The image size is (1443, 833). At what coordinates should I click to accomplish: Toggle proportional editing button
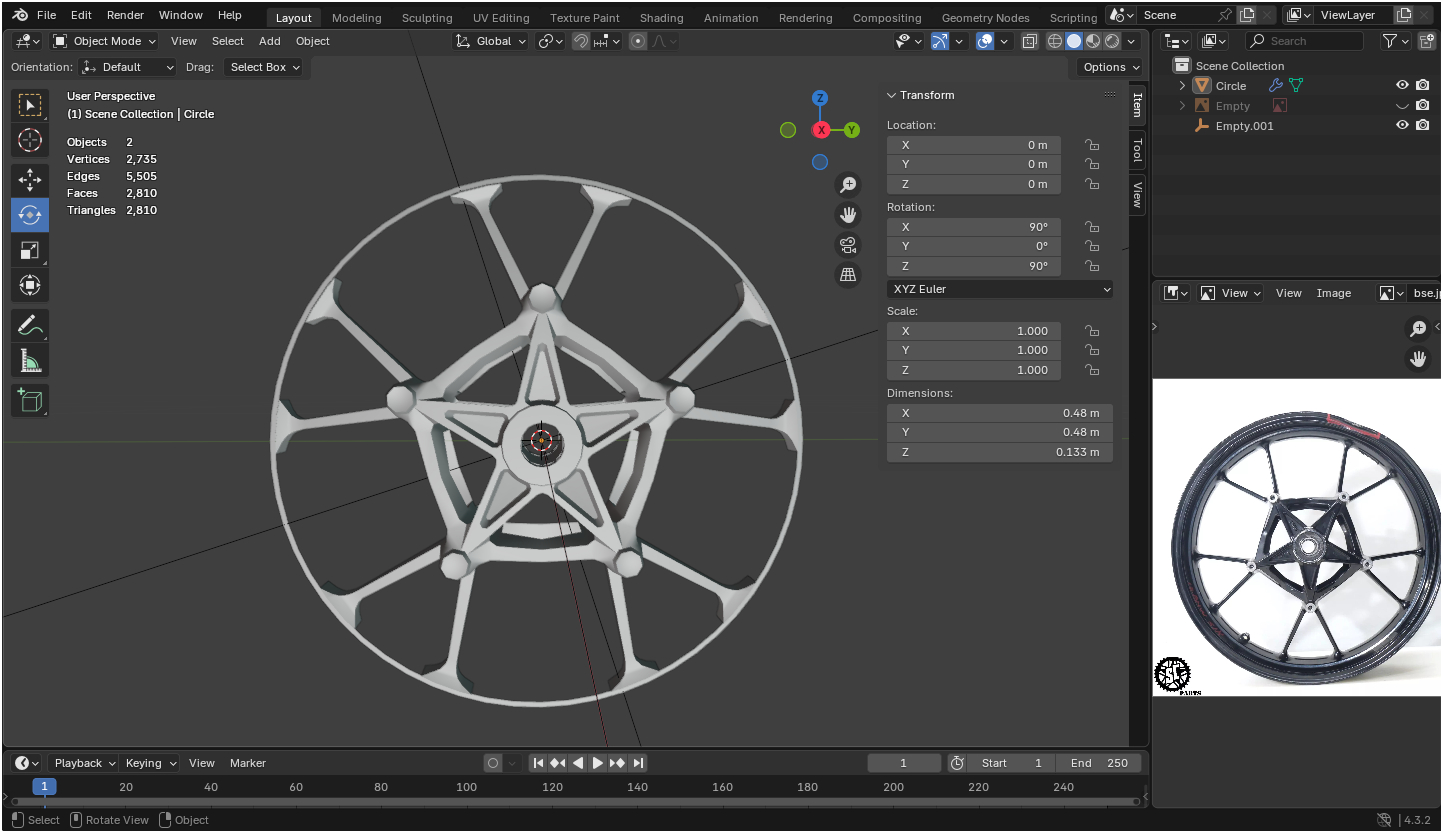[638, 41]
